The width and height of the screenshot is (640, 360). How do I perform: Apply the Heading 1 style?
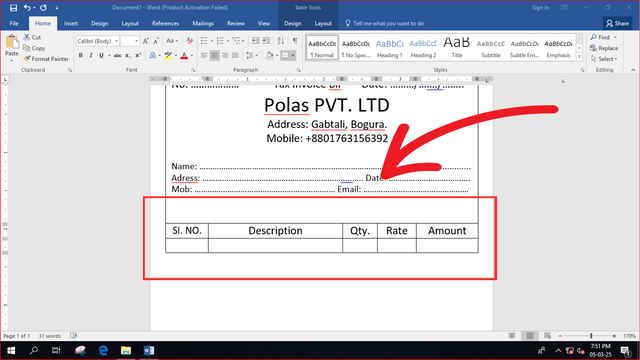click(x=389, y=48)
